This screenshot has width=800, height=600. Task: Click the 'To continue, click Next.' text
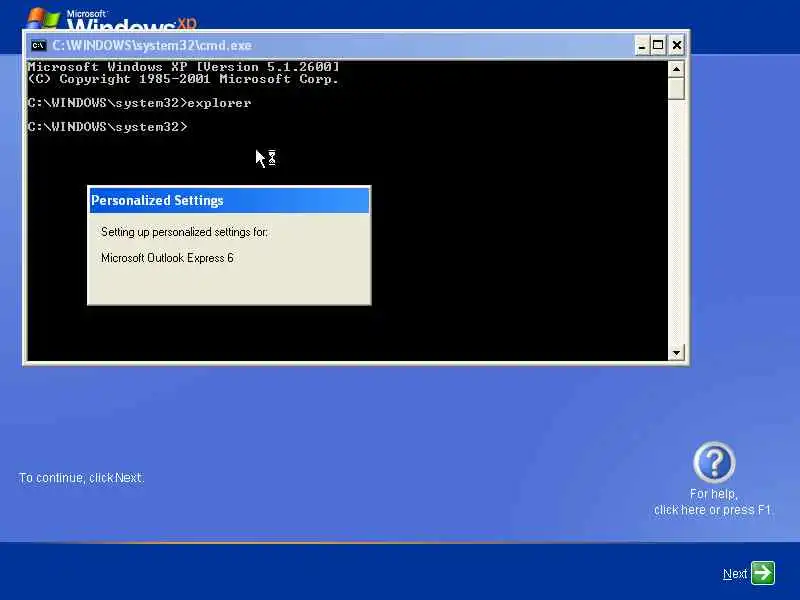pyautogui.click(x=82, y=478)
